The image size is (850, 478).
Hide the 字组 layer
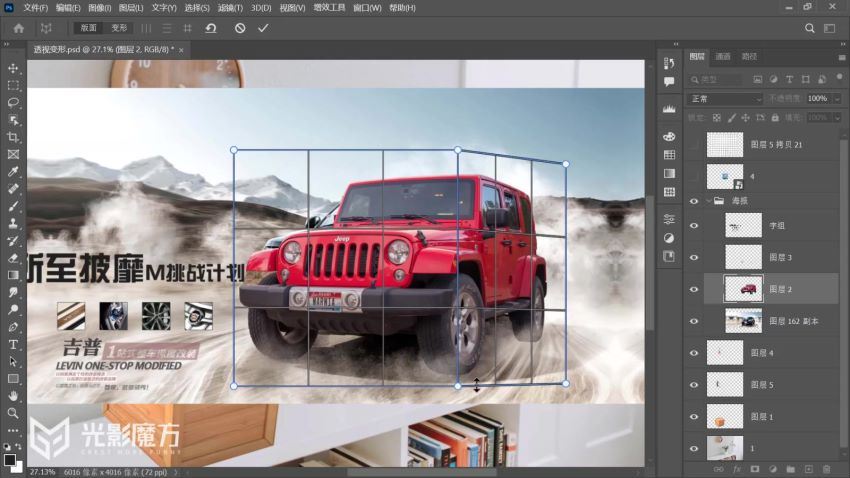coord(694,225)
